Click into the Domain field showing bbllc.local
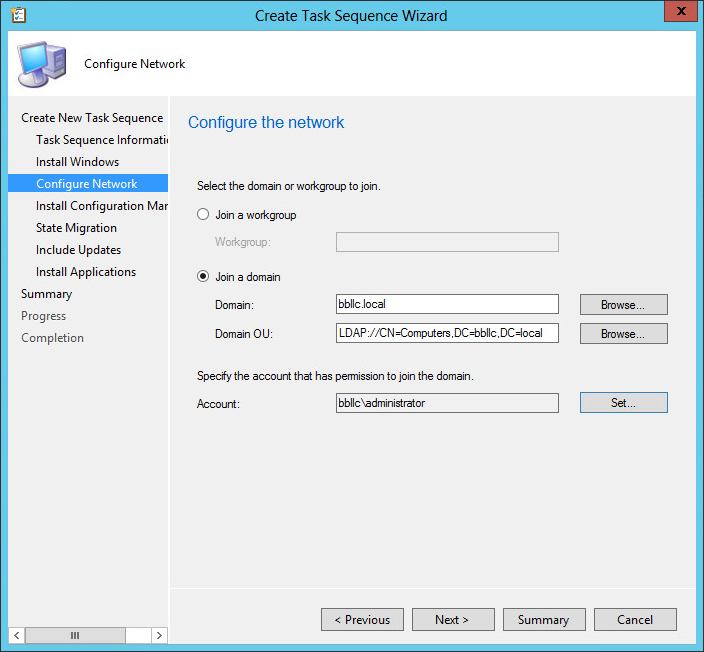 [447, 304]
